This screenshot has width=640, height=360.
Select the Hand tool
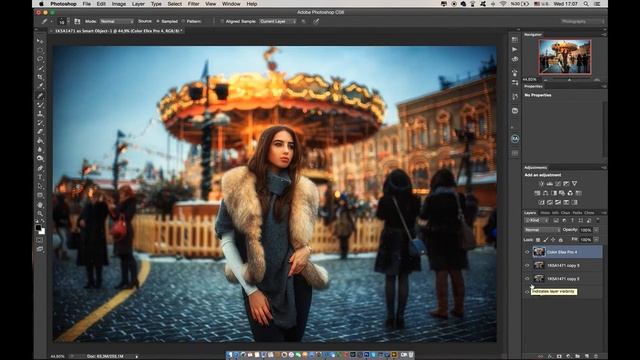[40, 204]
